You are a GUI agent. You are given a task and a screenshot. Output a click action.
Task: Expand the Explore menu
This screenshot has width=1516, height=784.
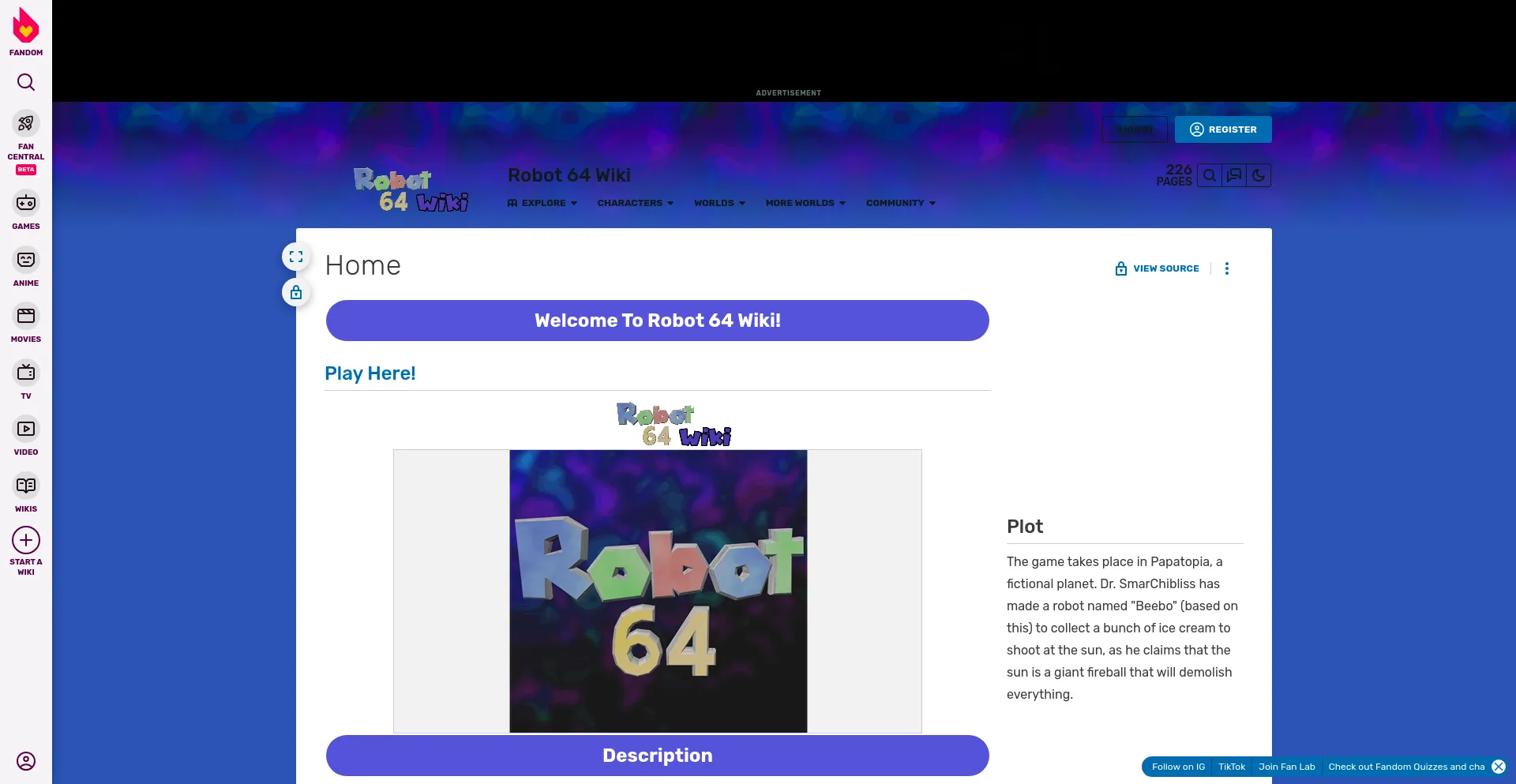(x=542, y=203)
